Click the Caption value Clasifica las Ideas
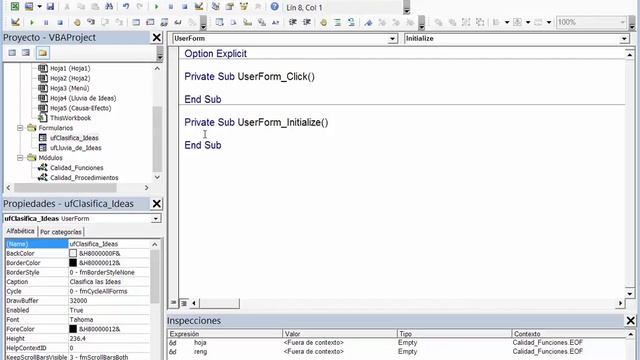640x360 pixels. pos(95,282)
